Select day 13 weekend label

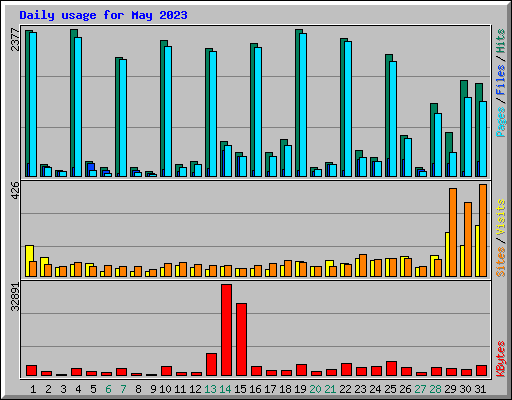point(210,389)
